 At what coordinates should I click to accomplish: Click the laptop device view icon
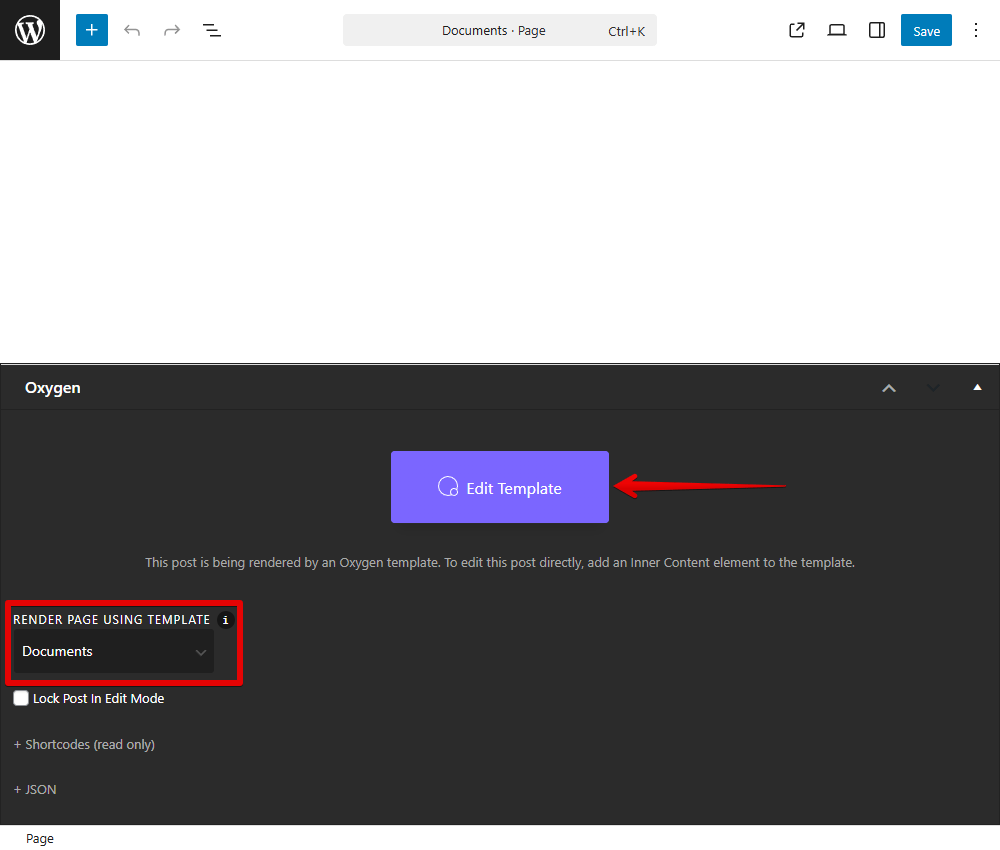click(x=837, y=30)
